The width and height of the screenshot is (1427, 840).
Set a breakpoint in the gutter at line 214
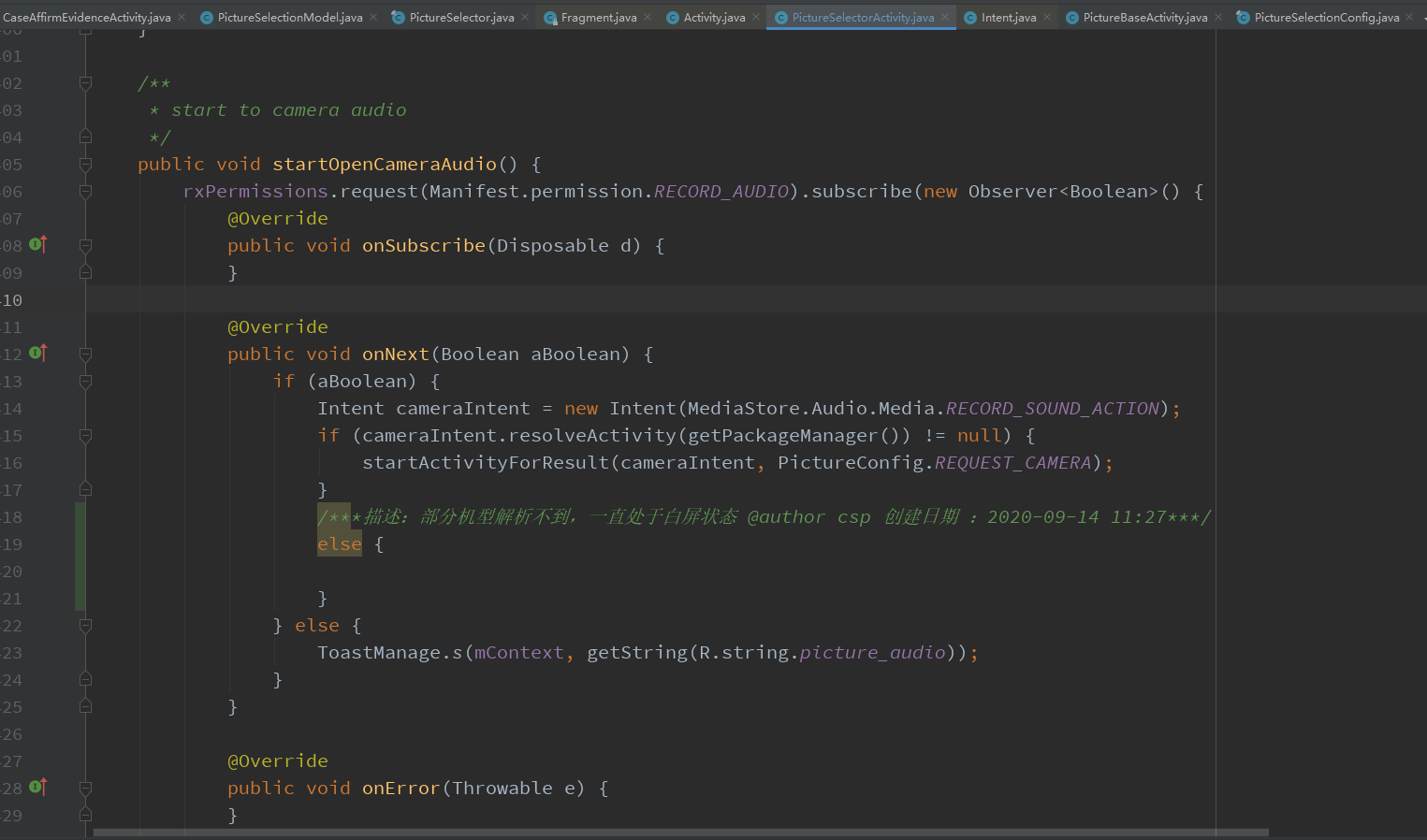[x=56, y=408]
